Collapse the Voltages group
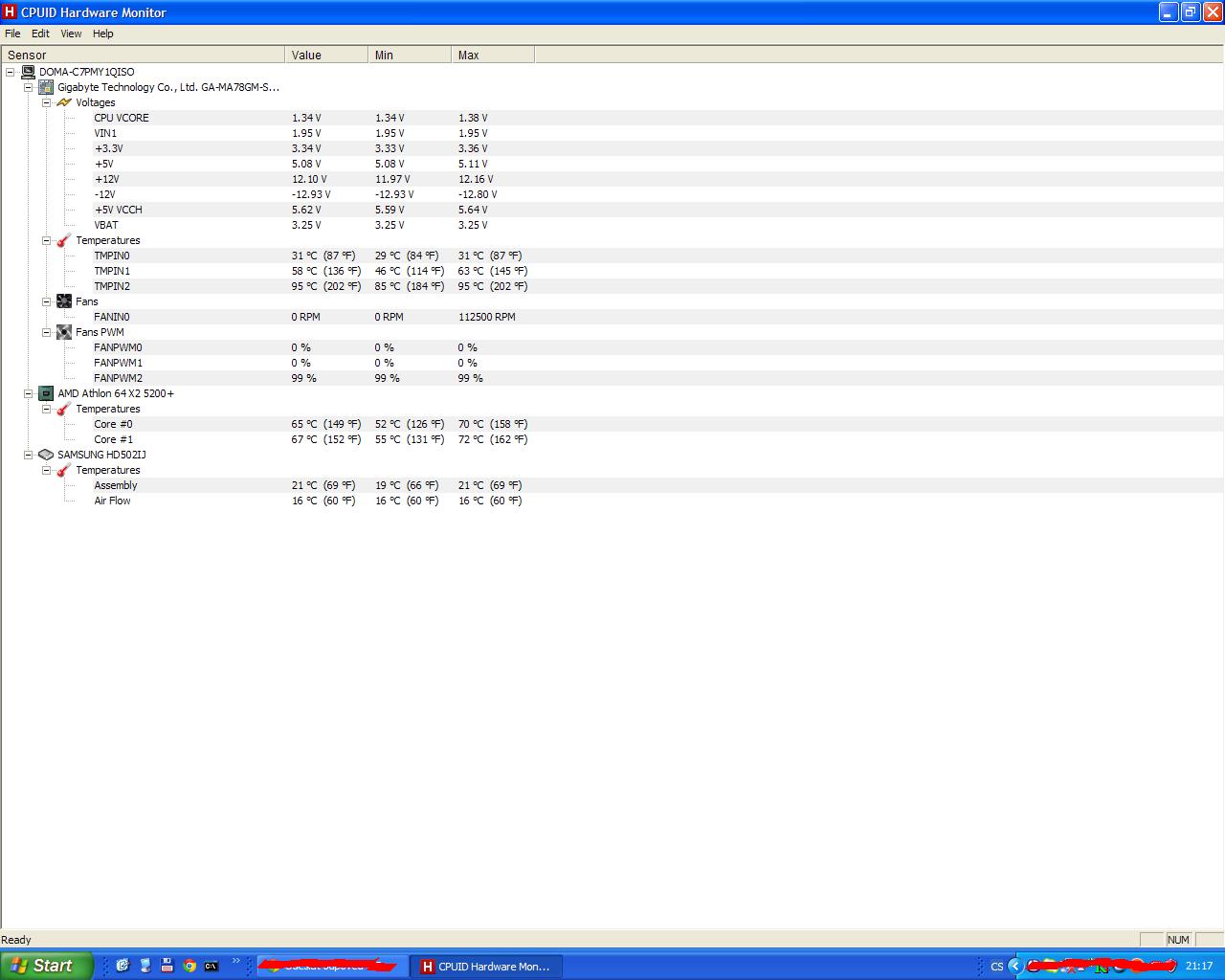The height and width of the screenshot is (980, 1225). 46,102
